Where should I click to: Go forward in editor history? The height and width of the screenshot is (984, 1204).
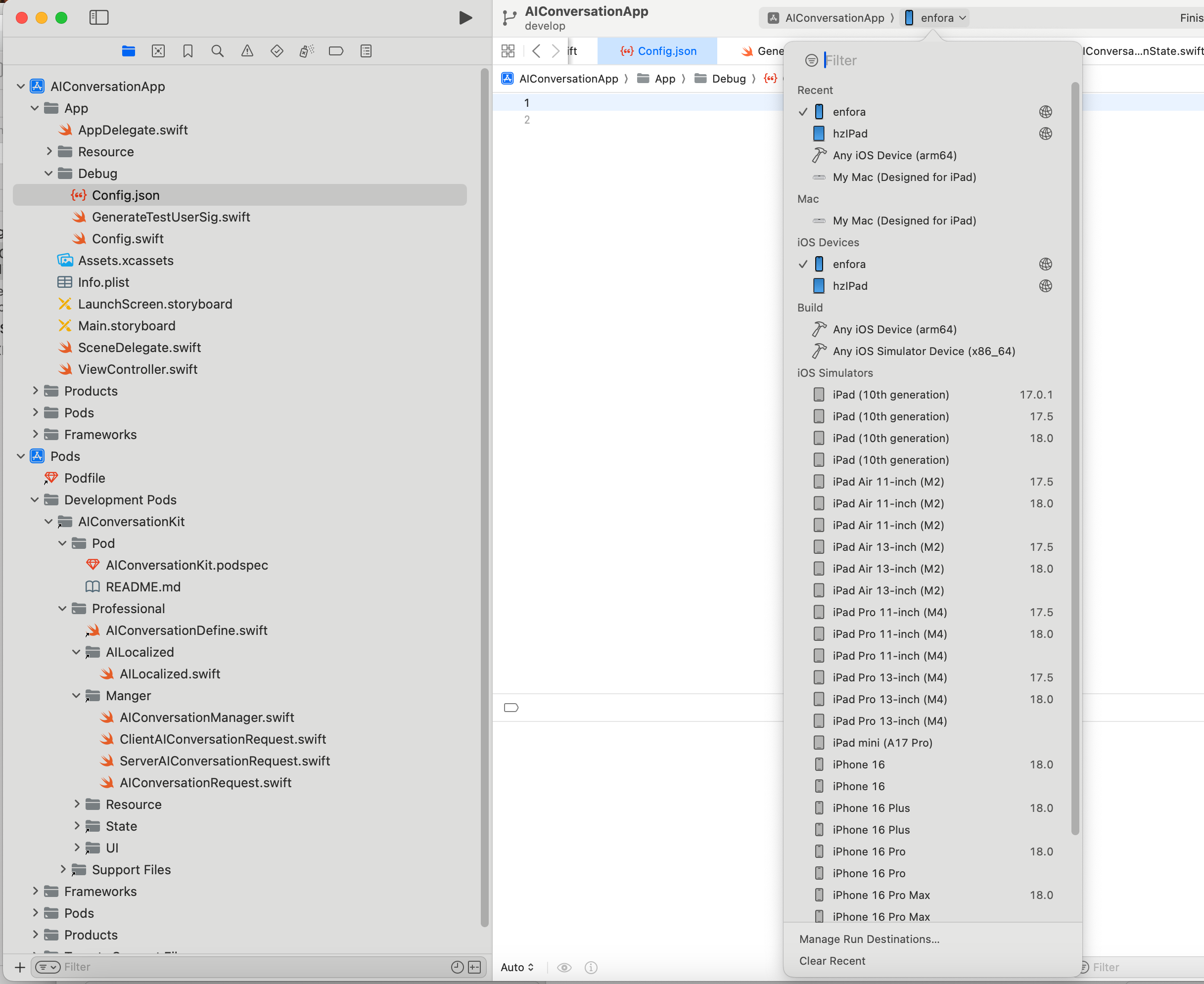click(x=556, y=51)
